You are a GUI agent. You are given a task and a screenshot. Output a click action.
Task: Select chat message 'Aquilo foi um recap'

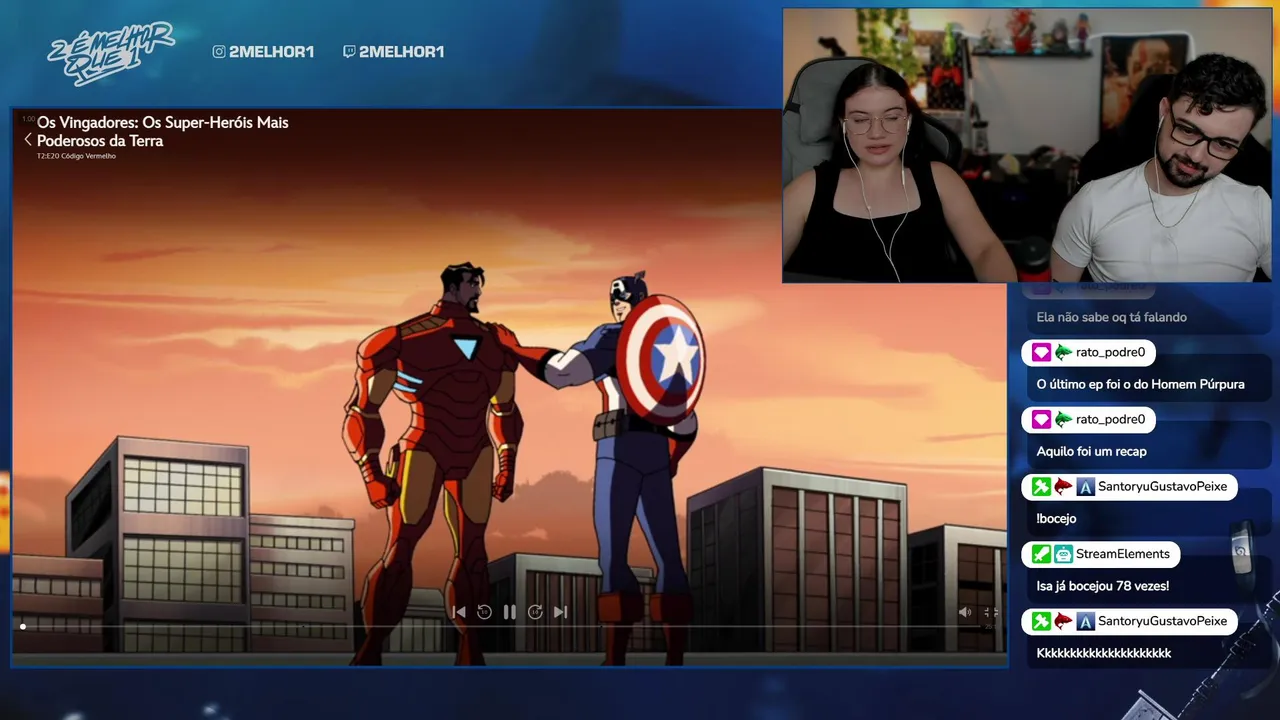[x=1091, y=451]
